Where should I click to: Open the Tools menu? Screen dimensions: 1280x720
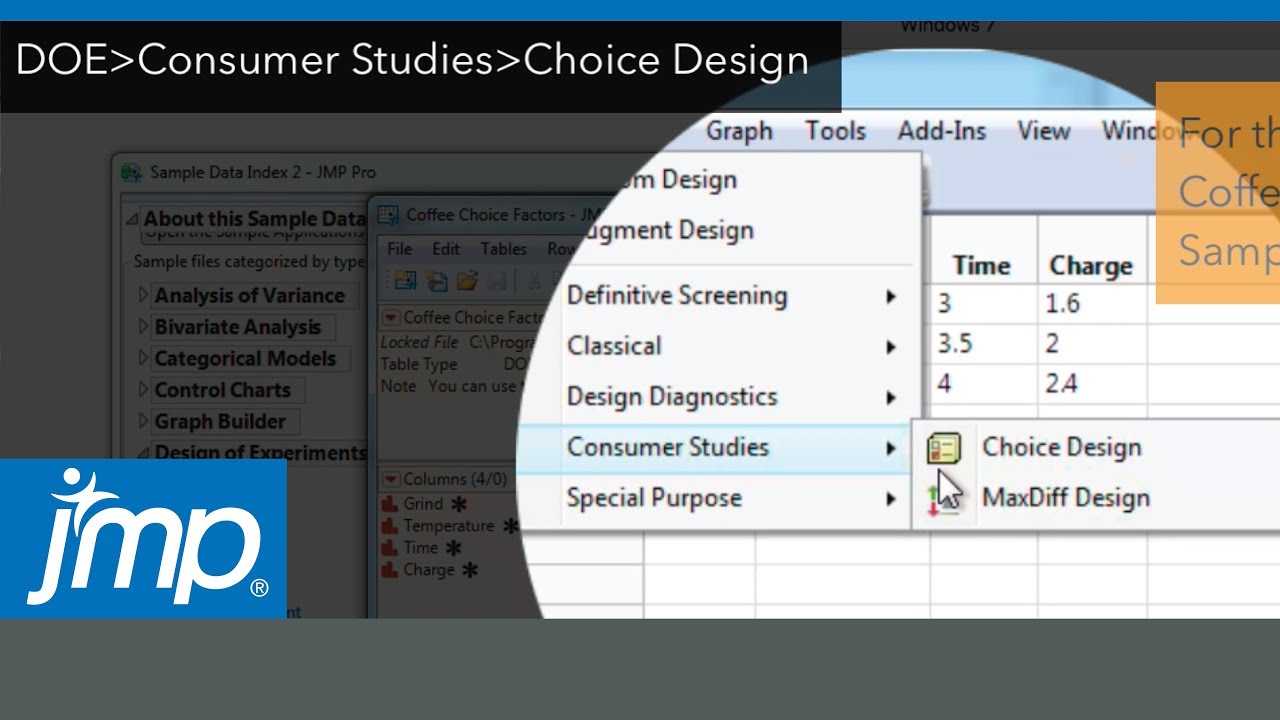tap(836, 130)
